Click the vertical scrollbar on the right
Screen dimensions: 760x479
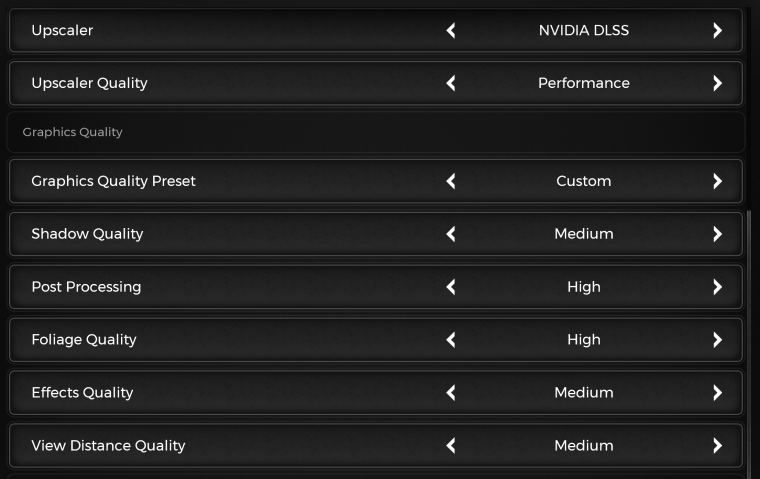749,344
